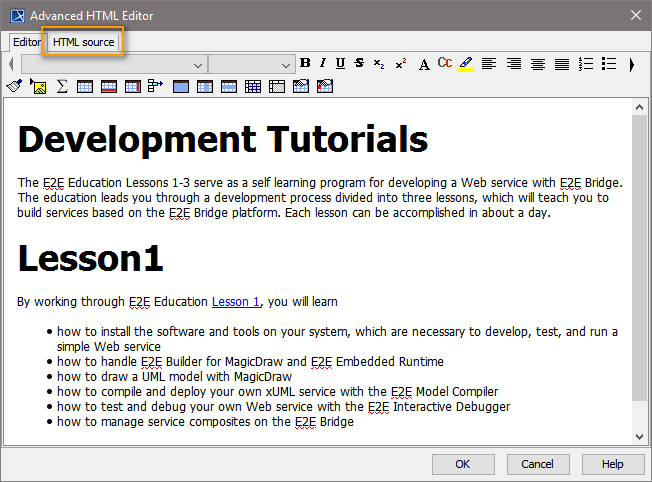Insert image into document
Viewport: 652px width, 482px height.
(x=38, y=87)
